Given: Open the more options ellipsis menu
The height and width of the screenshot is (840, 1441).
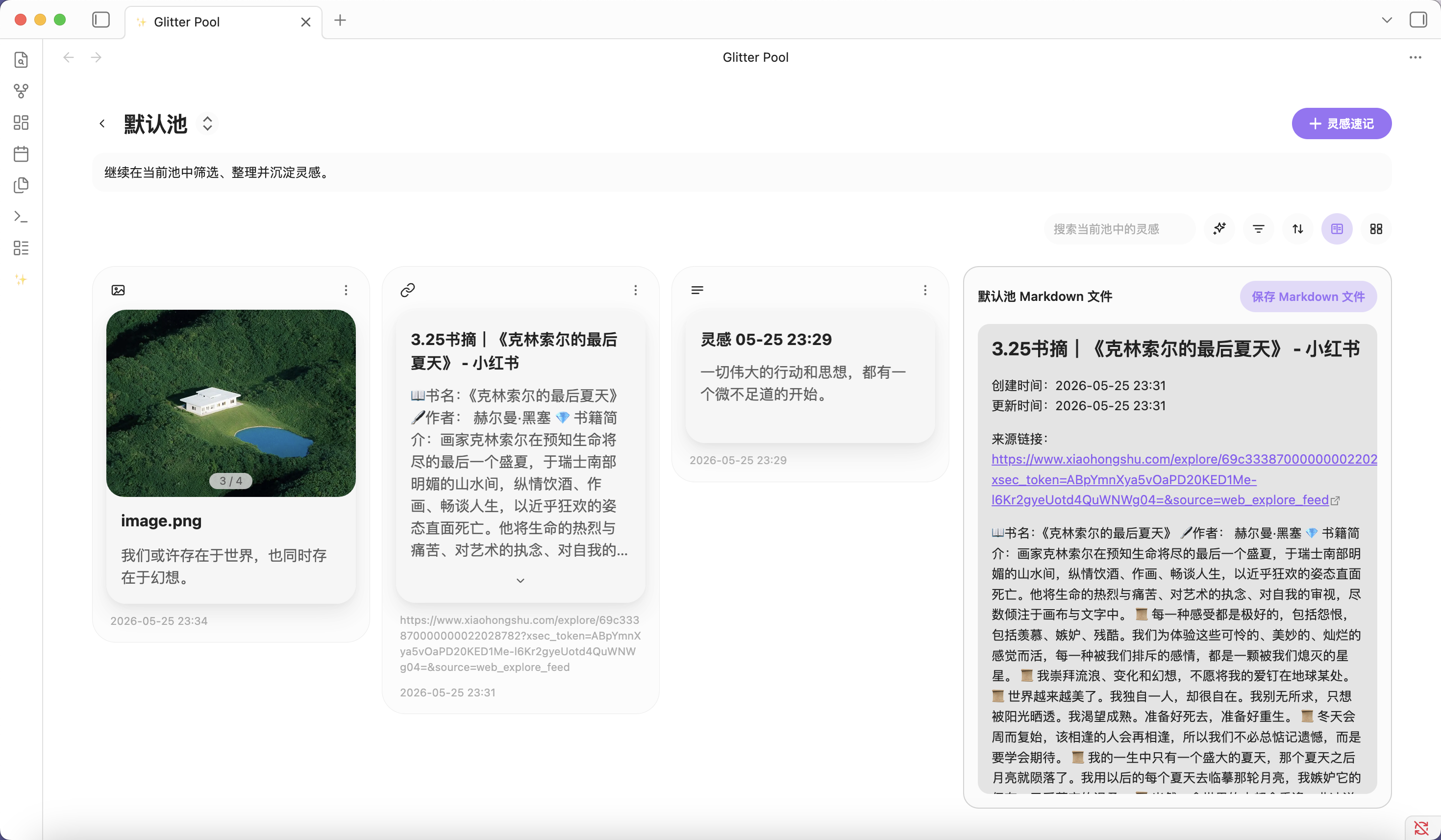Looking at the screenshot, I should 1416,57.
